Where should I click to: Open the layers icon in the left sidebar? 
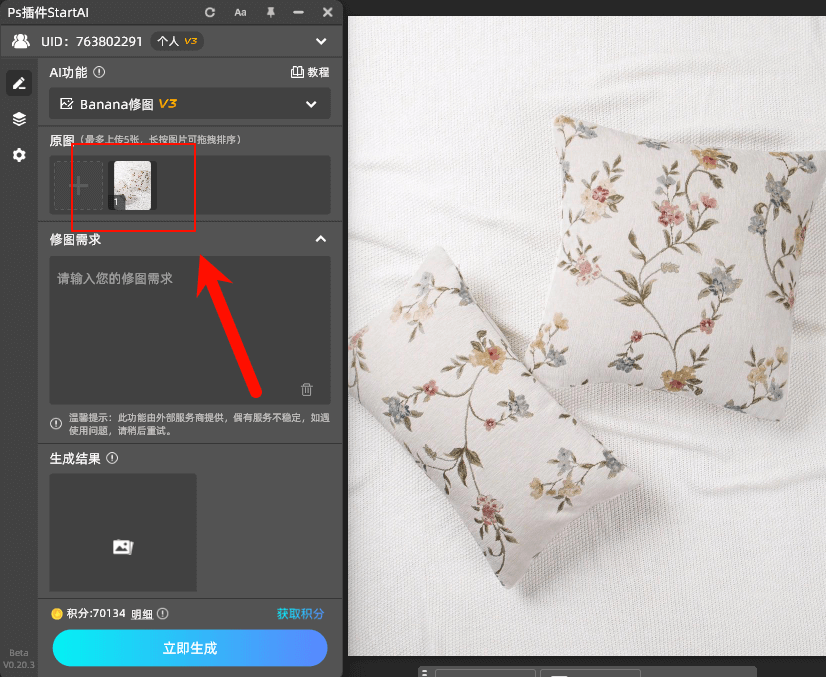click(18, 119)
